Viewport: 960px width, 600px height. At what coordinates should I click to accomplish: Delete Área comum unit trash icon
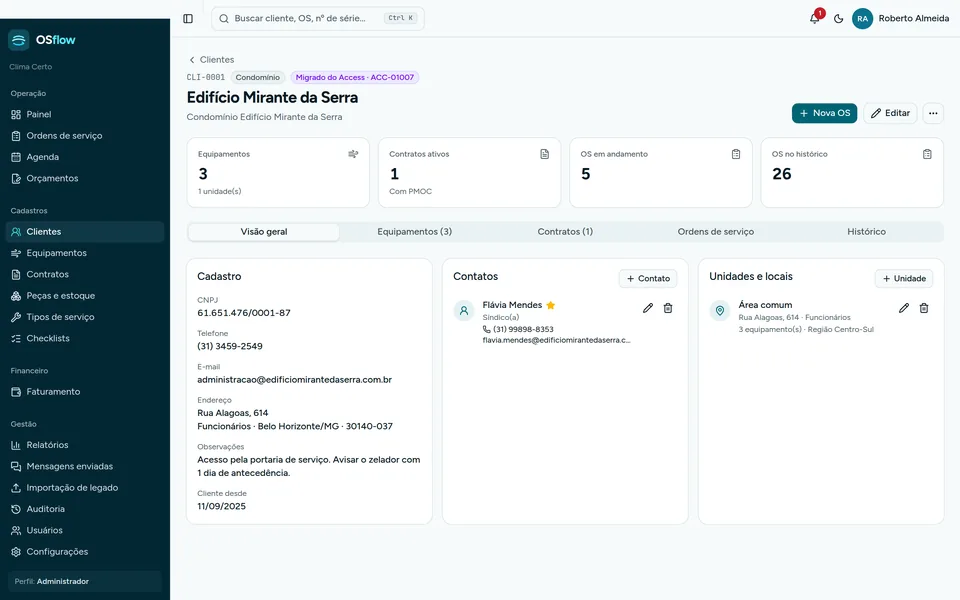click(x=924, y=308)
